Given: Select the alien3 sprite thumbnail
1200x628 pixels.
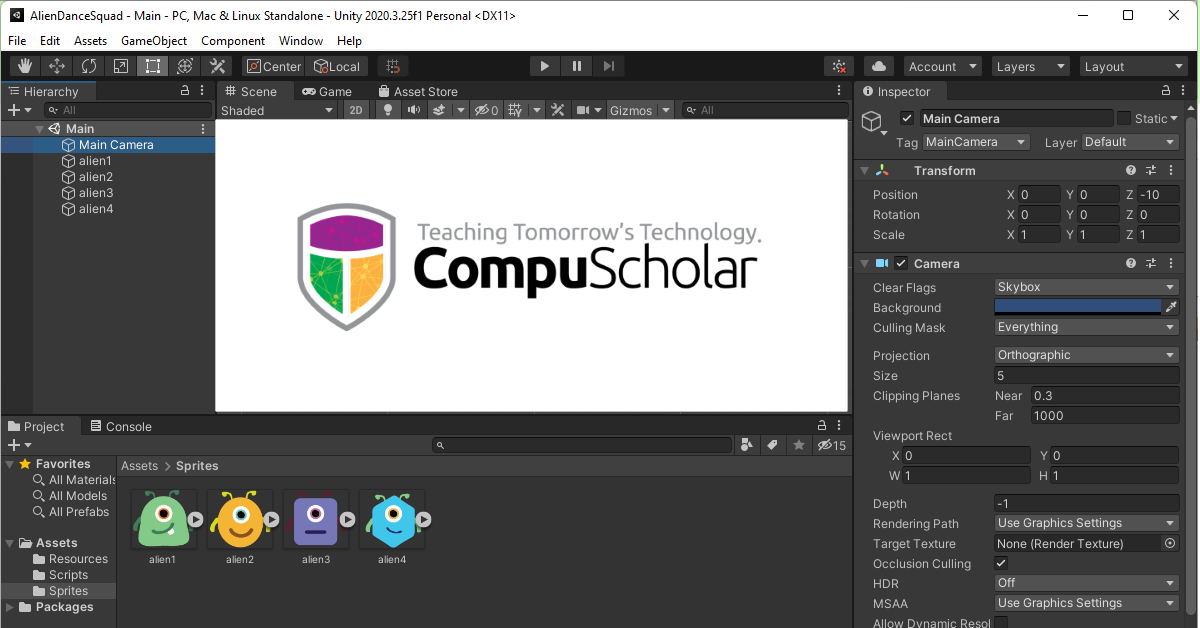Looking at the screenshot, I should [316, 519].
